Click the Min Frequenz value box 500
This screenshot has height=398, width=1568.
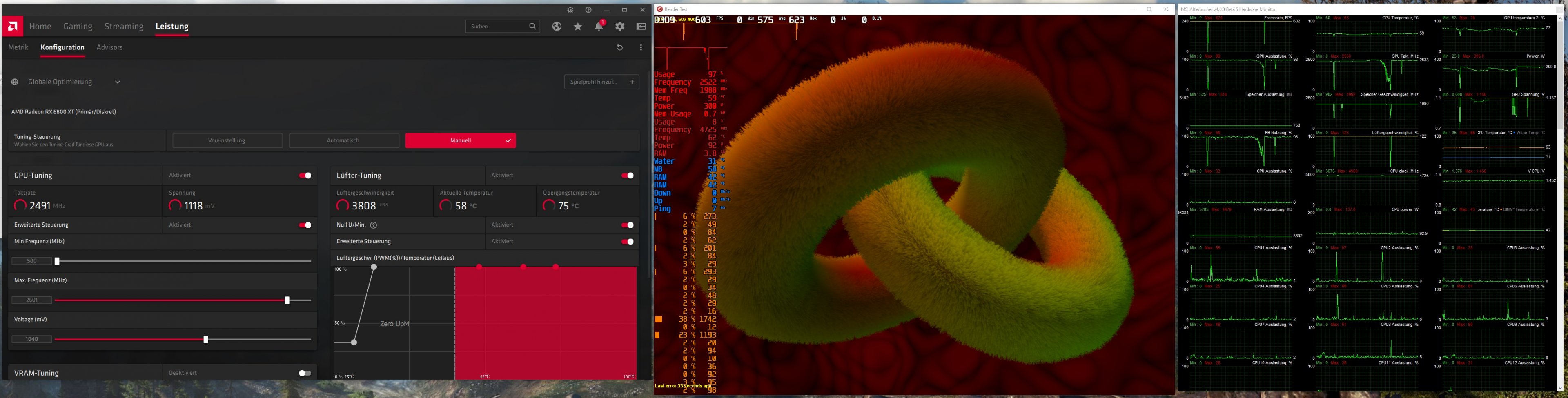32,261
